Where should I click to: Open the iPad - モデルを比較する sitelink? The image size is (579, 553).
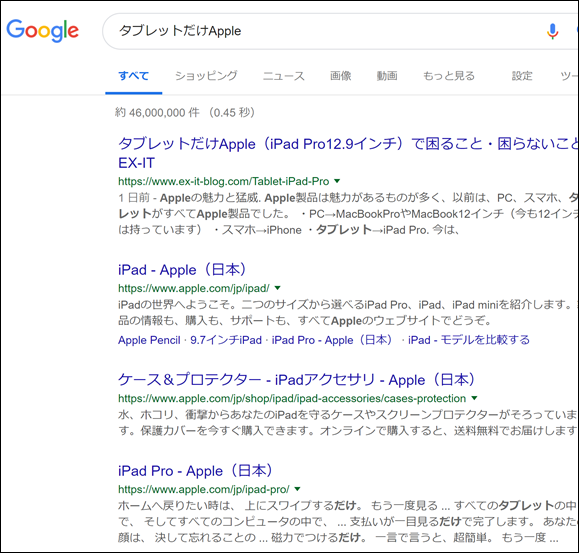point(469,340)
